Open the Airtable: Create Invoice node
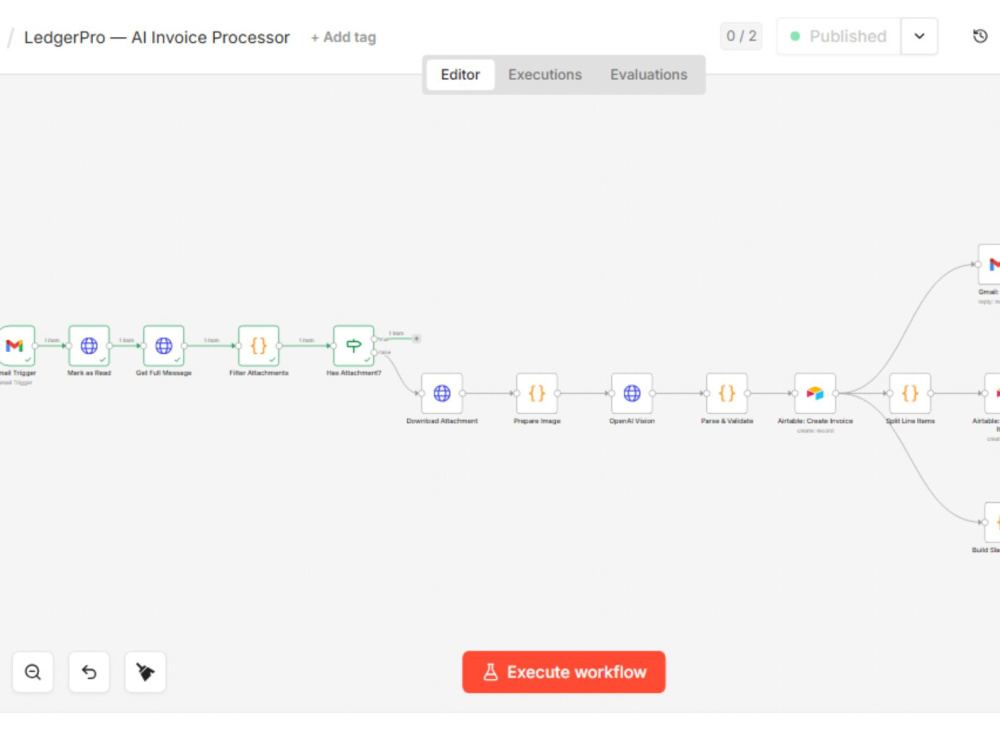Viewport: 1000px width, 750px height. coord(815,393)
